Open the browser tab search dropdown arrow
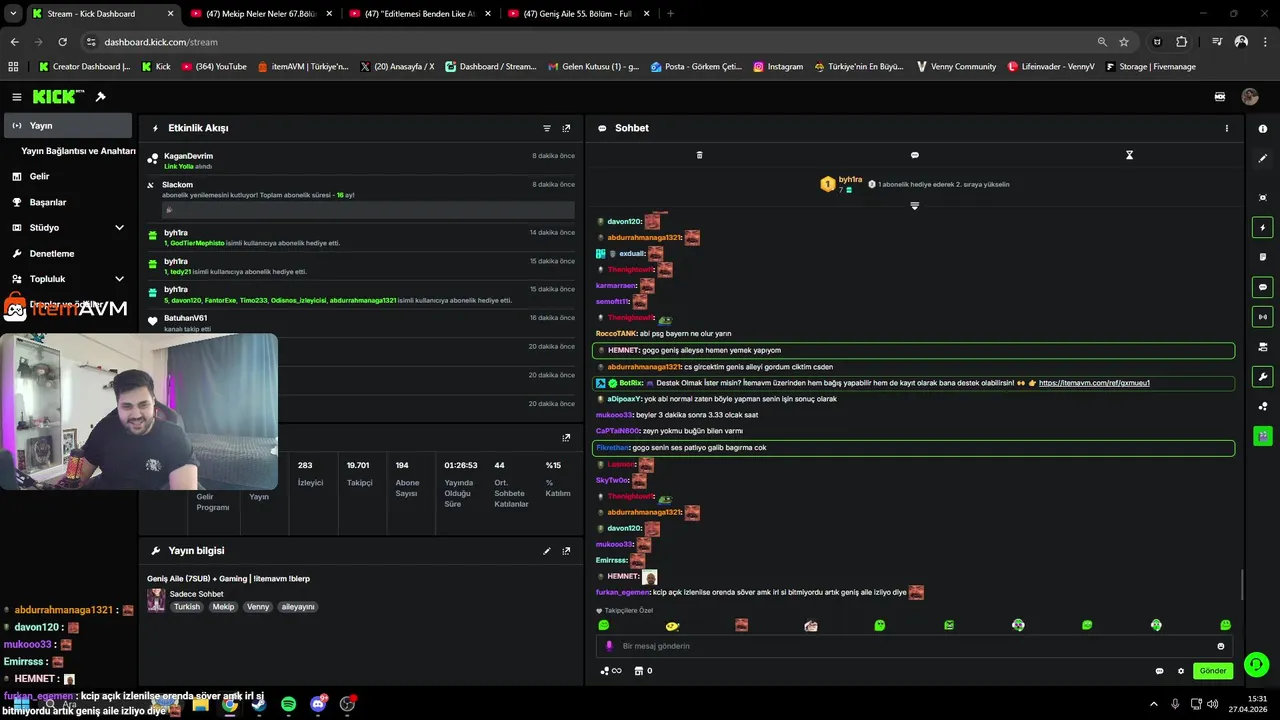 click(13, 14)
